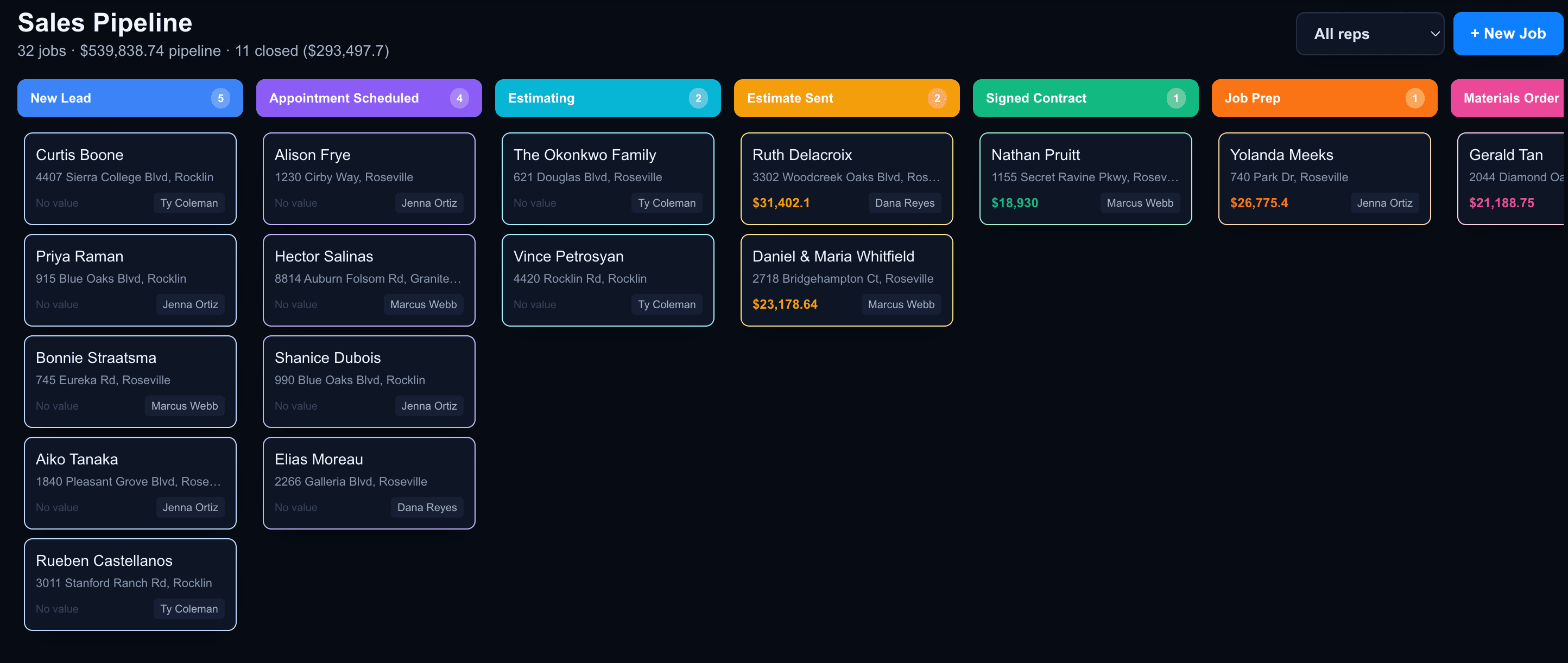
Task: Select the Signed Contract column header
Action: tap(1085, 98)
